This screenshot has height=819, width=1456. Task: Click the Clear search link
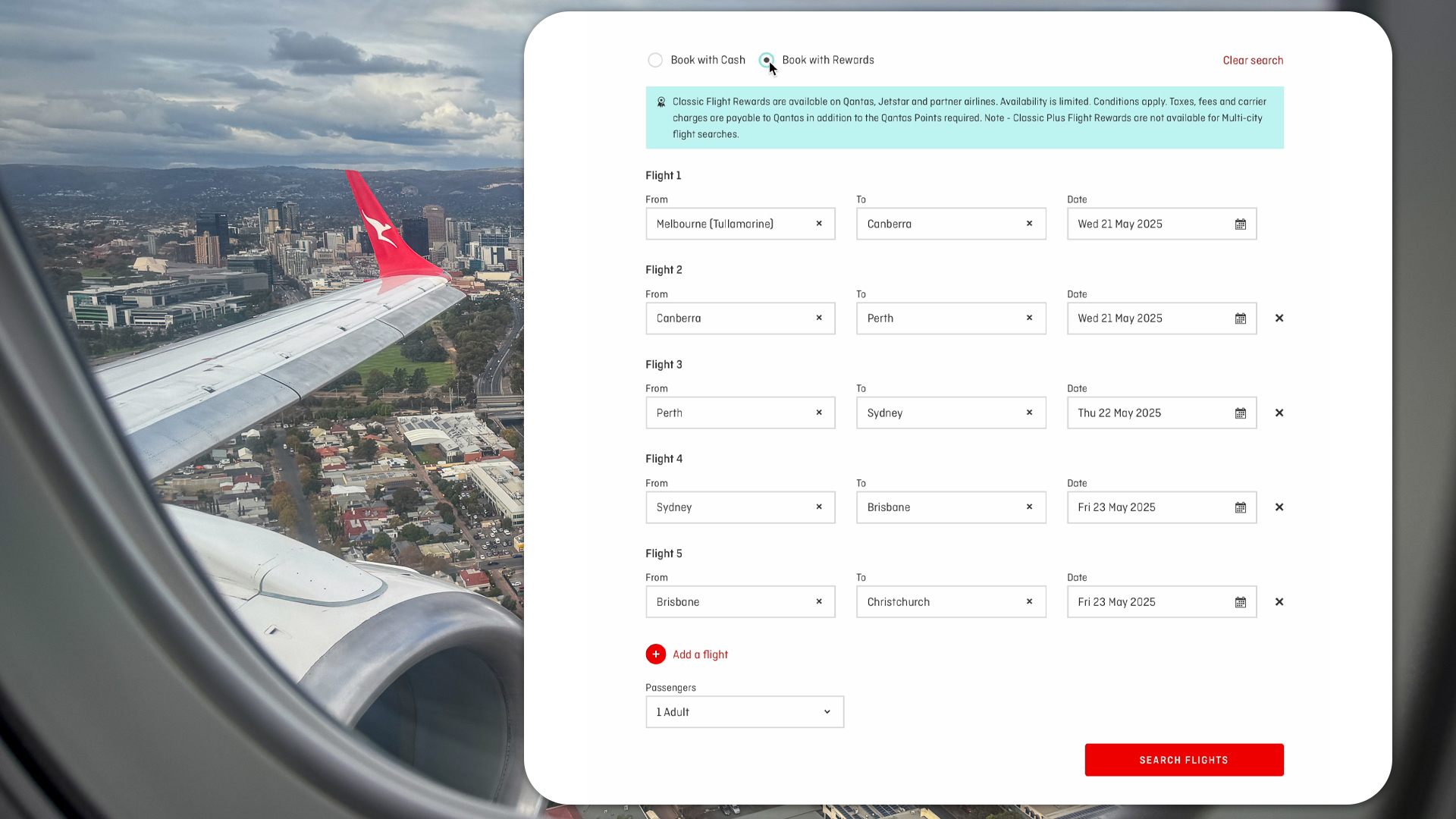tap(1253, 60)
